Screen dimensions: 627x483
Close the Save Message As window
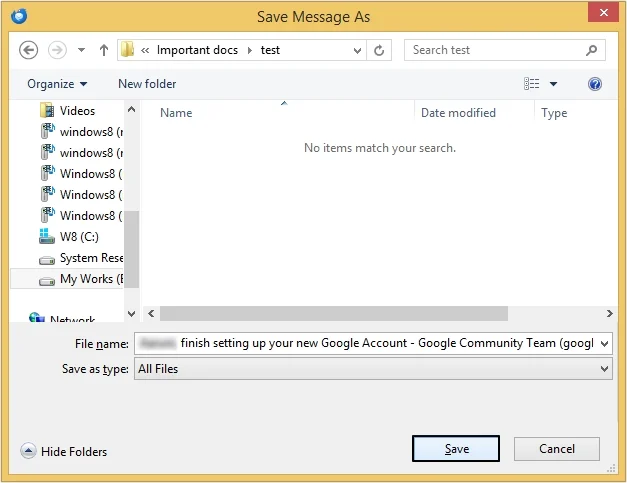(x=603, y=12)
